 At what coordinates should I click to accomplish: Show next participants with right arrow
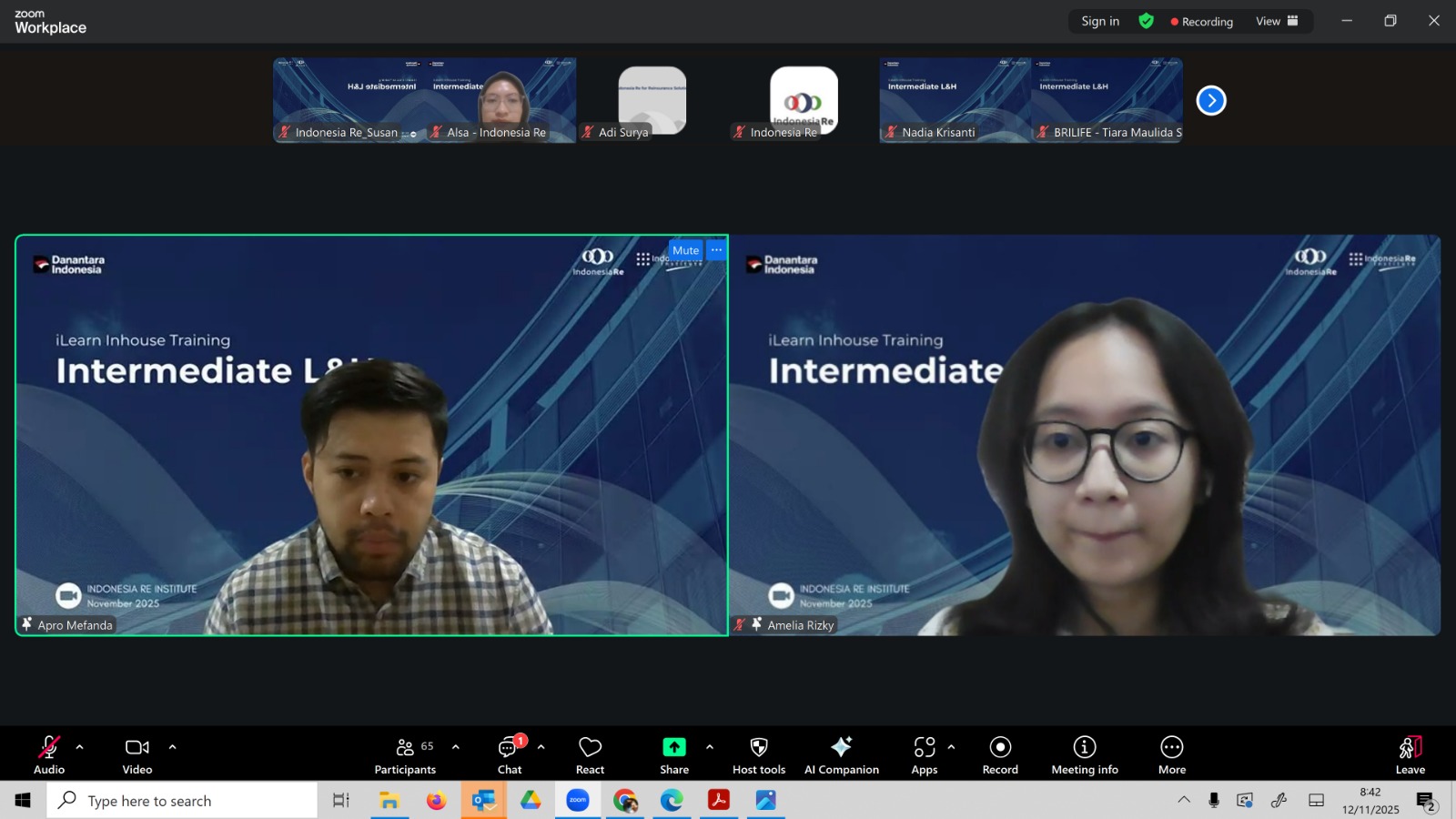coord(1210,100)
